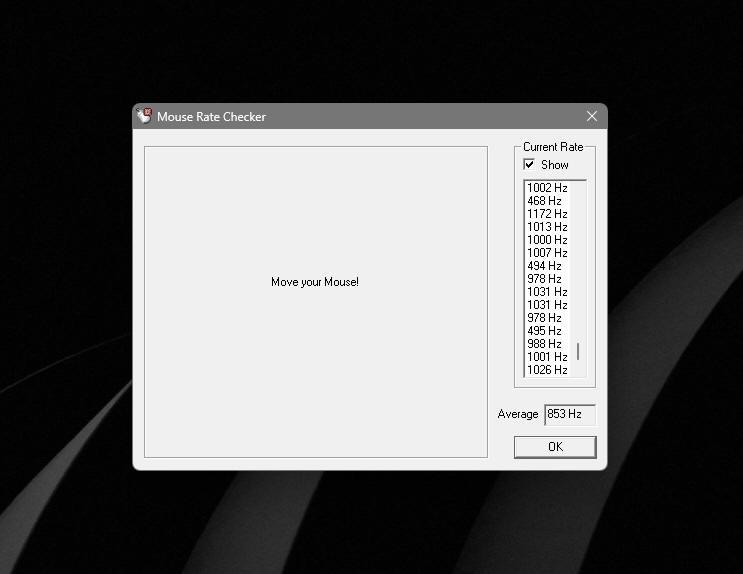Select the 1001 Hz rate entry
743x574 pixels.
tap(547, 357)
